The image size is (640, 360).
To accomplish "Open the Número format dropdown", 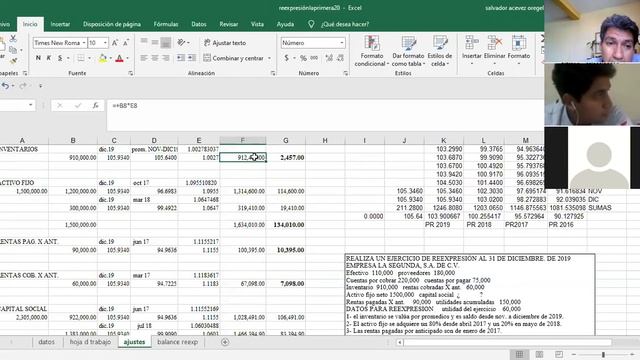I will (x=341, y=43).
